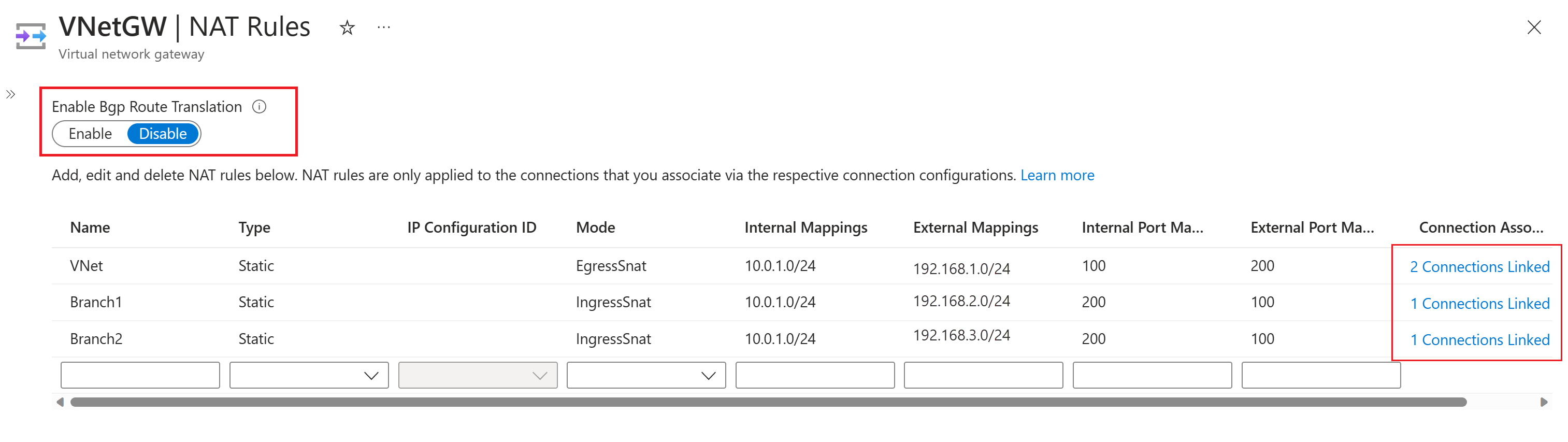Favorite this page with the star icon
The image size is (1568, 442).
(x=347, y=27)
